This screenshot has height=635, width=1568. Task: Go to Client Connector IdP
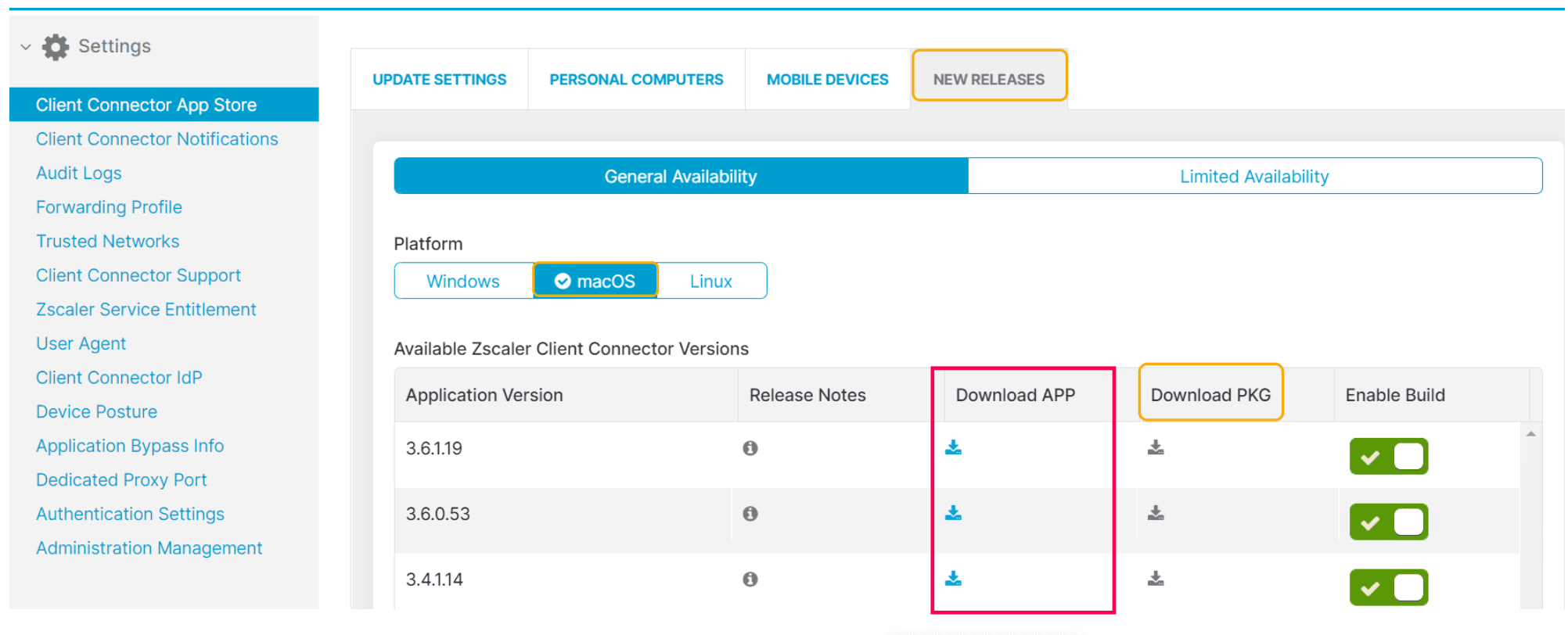click(x=119, y=378)
